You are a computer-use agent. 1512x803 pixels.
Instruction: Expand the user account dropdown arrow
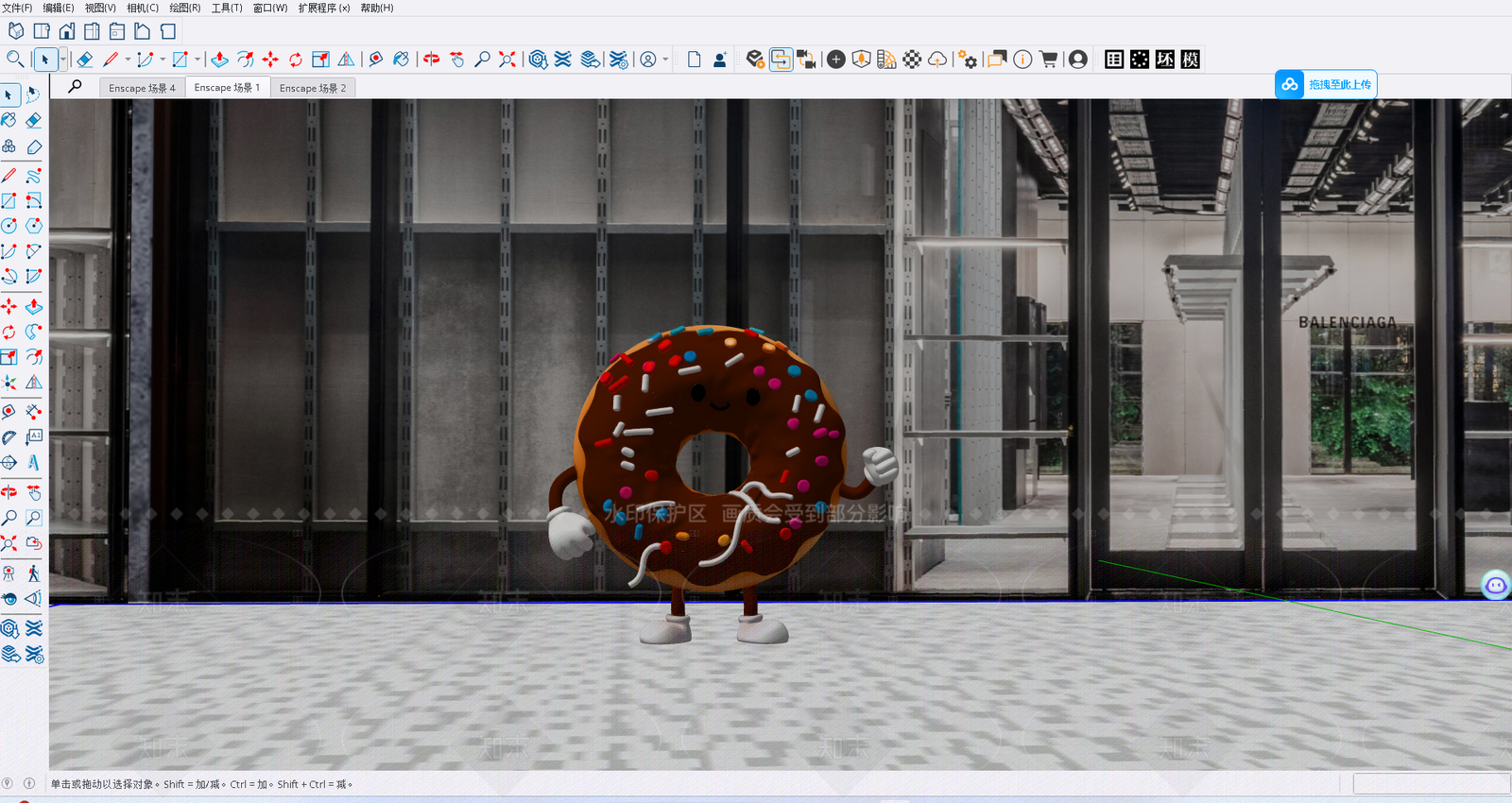point(665,60)
